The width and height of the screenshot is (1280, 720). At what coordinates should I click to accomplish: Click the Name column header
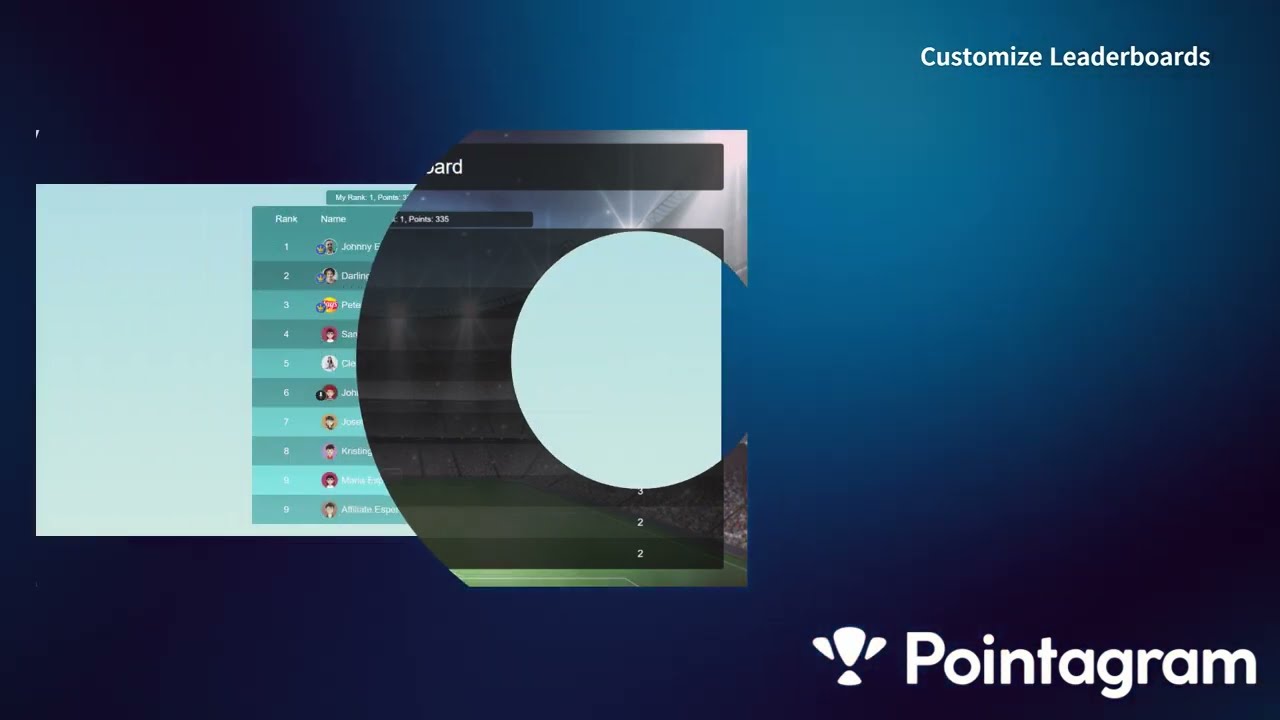pos(333,219)
